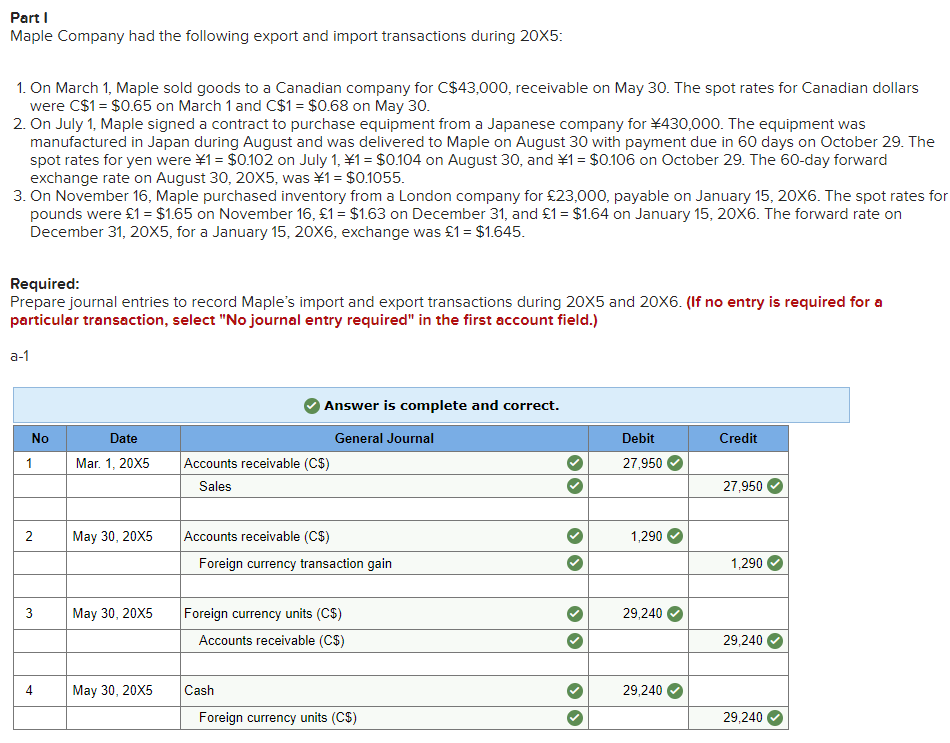Click the date cell showing Mar. 1, 20X5

click(x=121, y=463)
